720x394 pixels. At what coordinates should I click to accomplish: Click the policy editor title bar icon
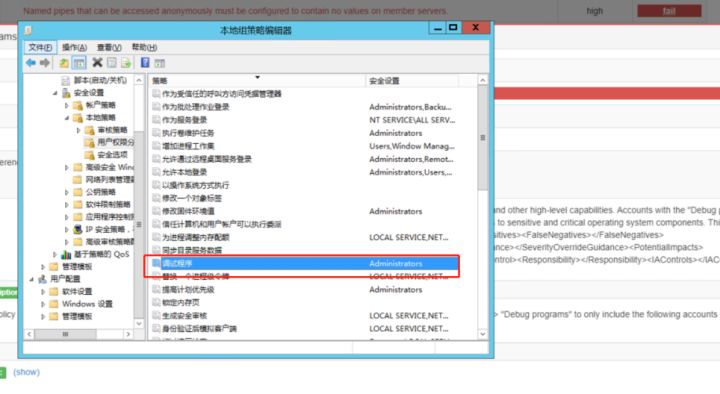28,30
